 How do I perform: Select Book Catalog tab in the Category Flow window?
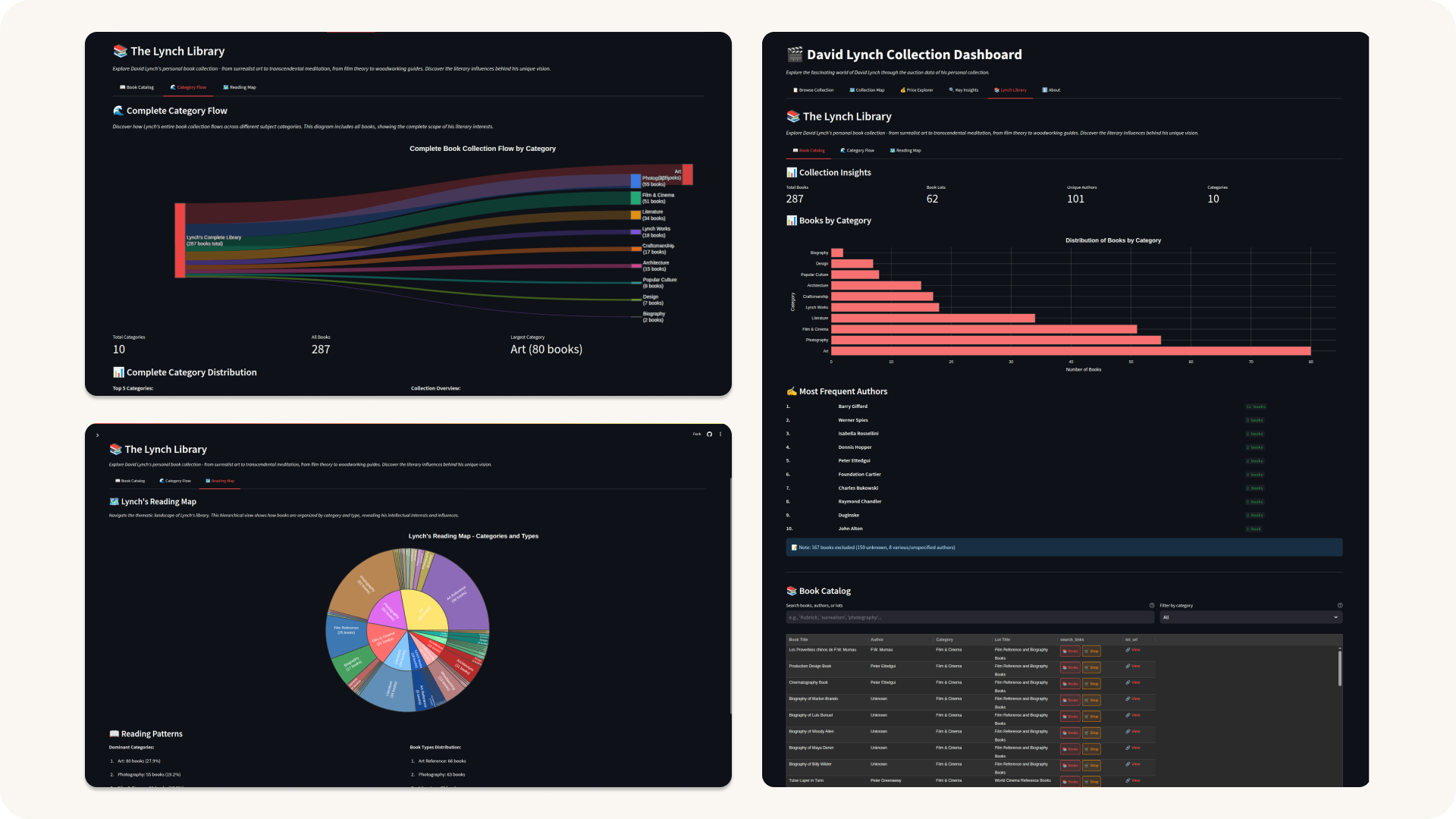(136, 87)
